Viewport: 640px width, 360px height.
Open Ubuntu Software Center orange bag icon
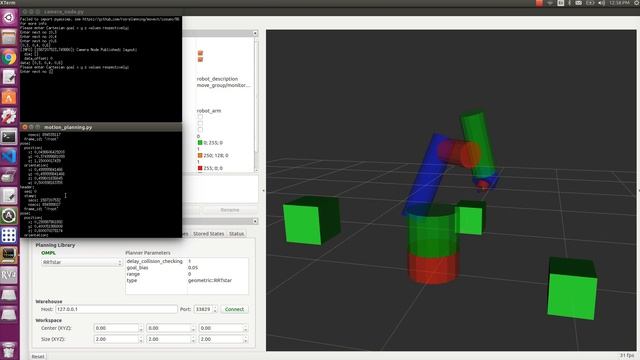coord(9,97)
